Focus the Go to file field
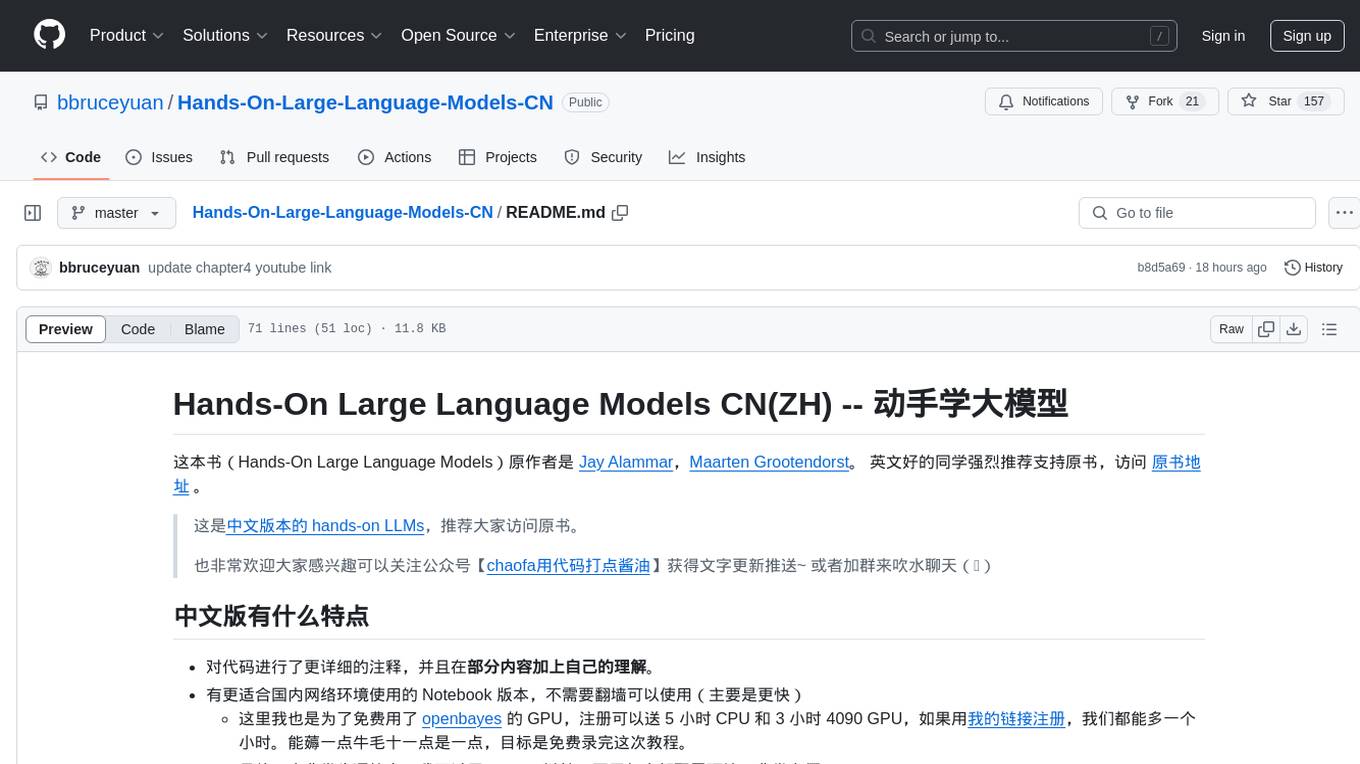 (1197, 213)
